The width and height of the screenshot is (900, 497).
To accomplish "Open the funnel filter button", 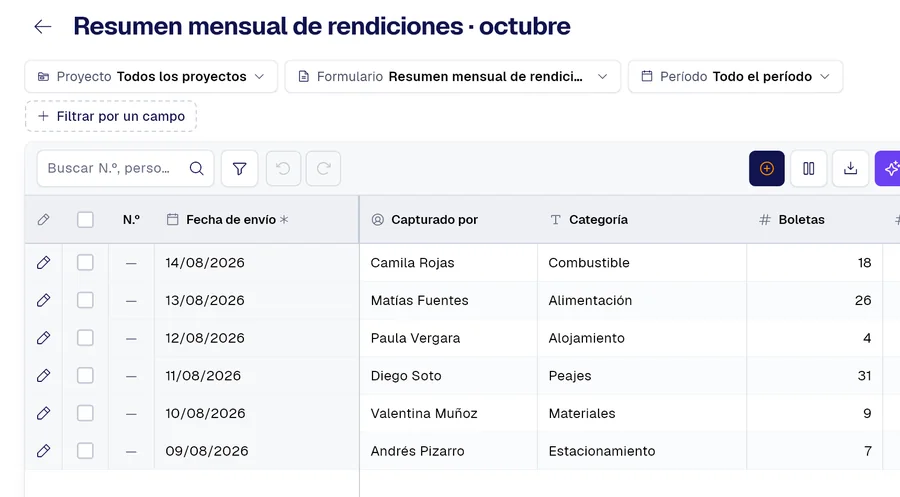I will tap(239, 168).
